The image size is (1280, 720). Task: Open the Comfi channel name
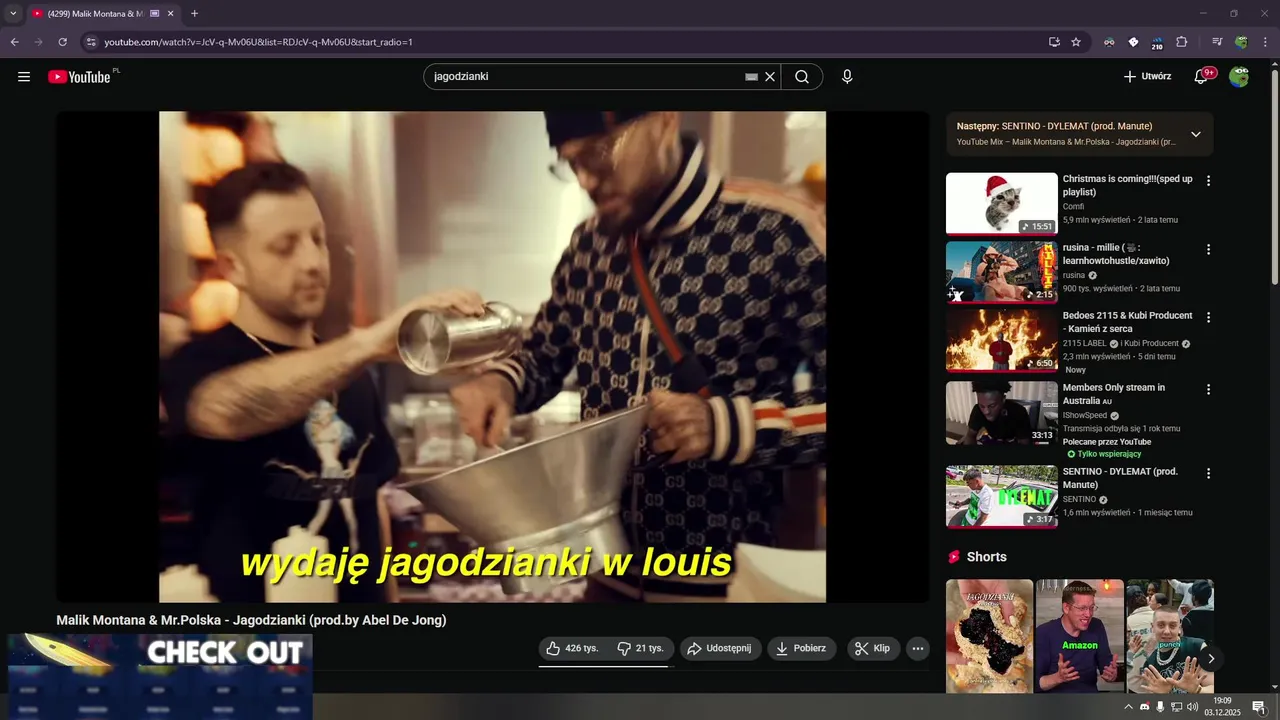pos(1073,207)
